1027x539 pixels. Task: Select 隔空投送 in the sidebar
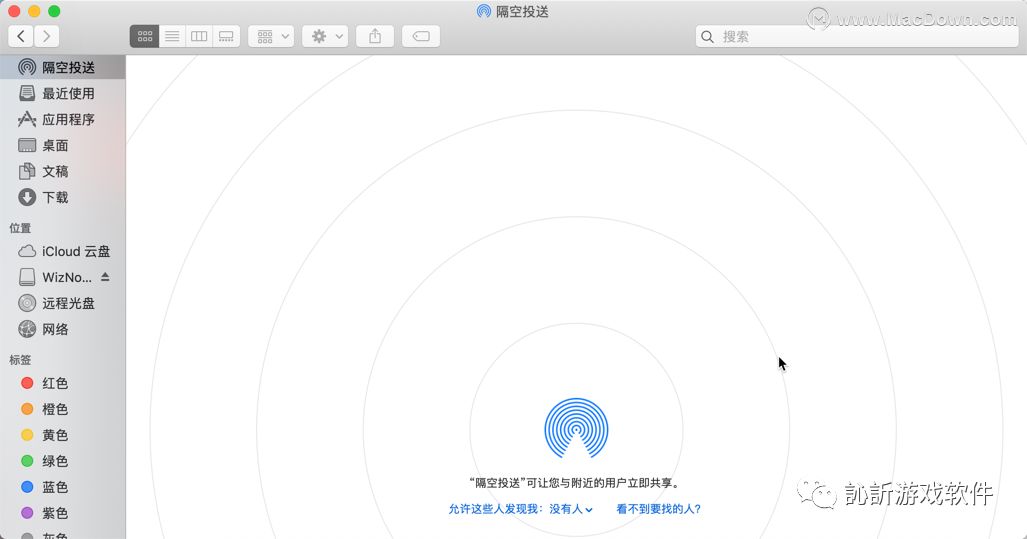(62, 67)
